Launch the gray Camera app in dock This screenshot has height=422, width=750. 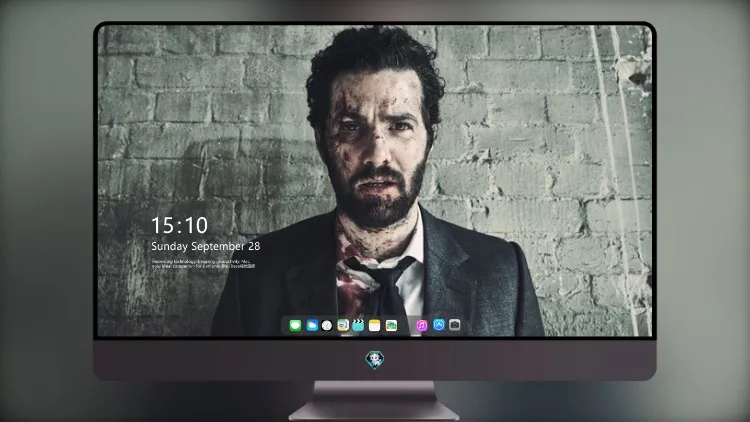pyautogui.click(x=454, y=325)
